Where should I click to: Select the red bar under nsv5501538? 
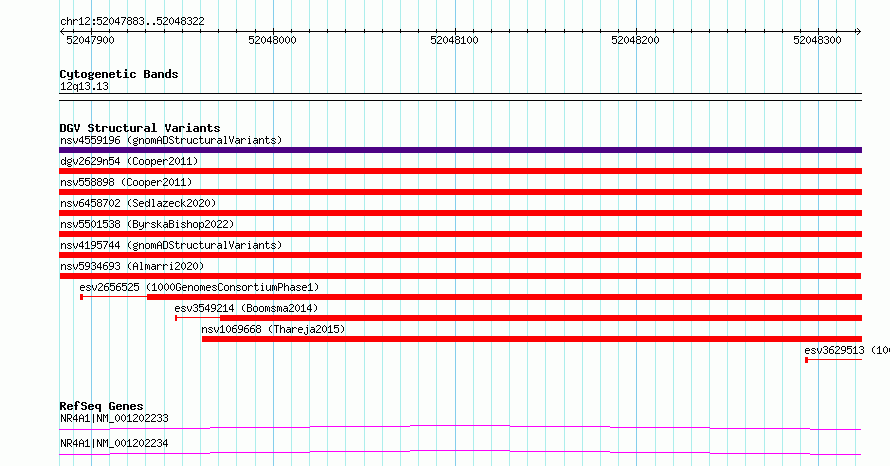pyautogui.click(x=460, y=234)
